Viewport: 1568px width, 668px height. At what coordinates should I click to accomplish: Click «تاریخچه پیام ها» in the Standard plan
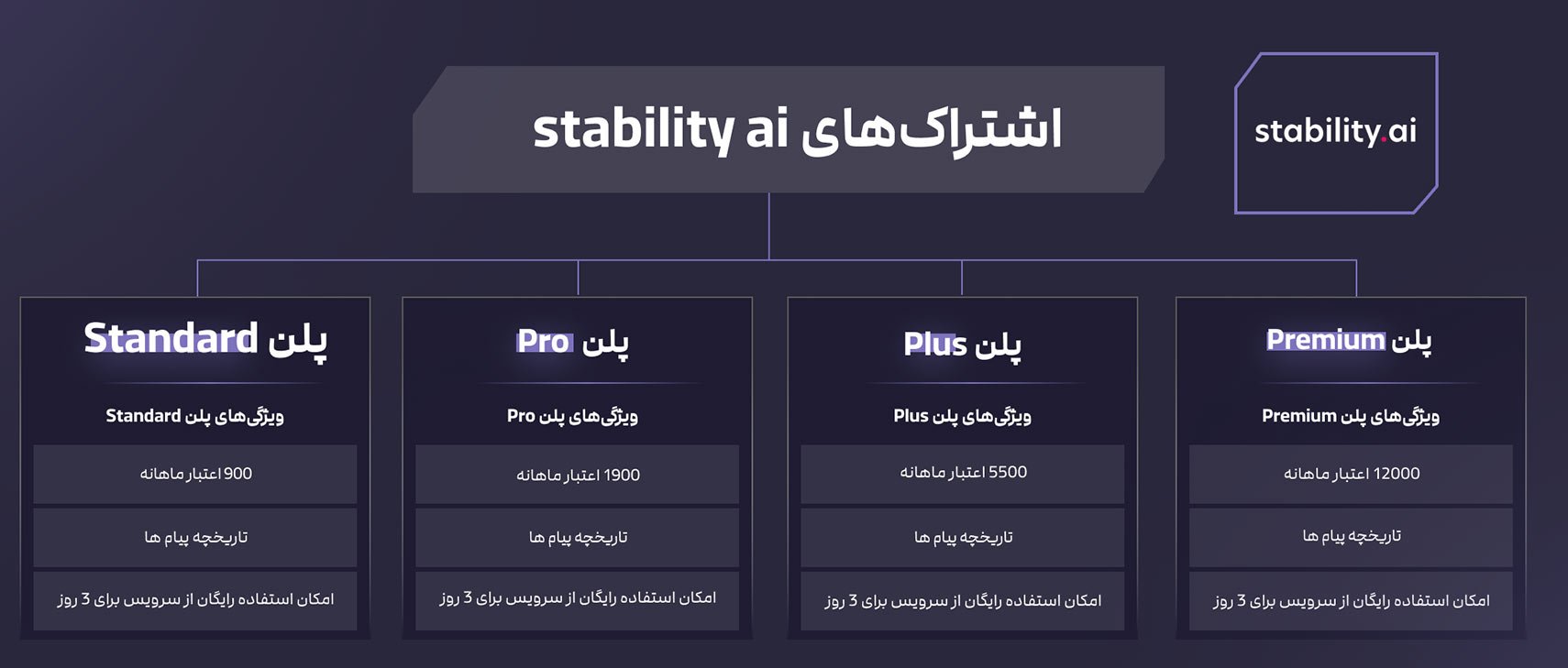coord(195,538)
